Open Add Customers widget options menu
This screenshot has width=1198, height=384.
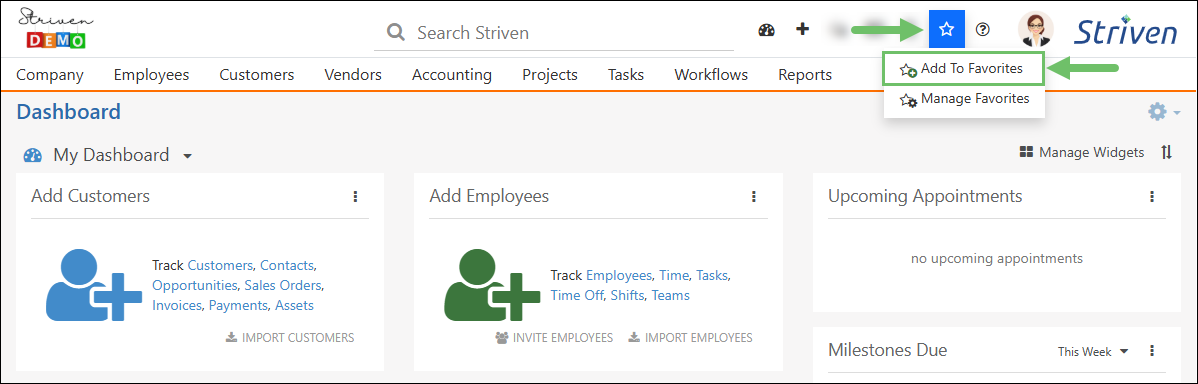coord(355,196)
